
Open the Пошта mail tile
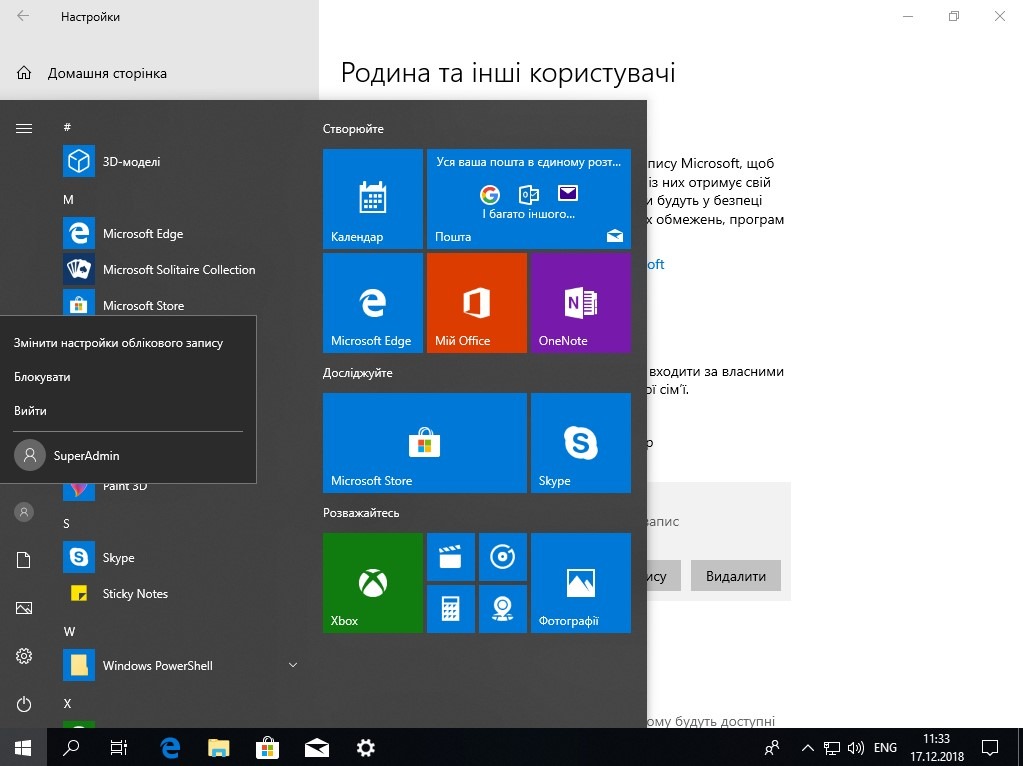click(x=528, y=198)
